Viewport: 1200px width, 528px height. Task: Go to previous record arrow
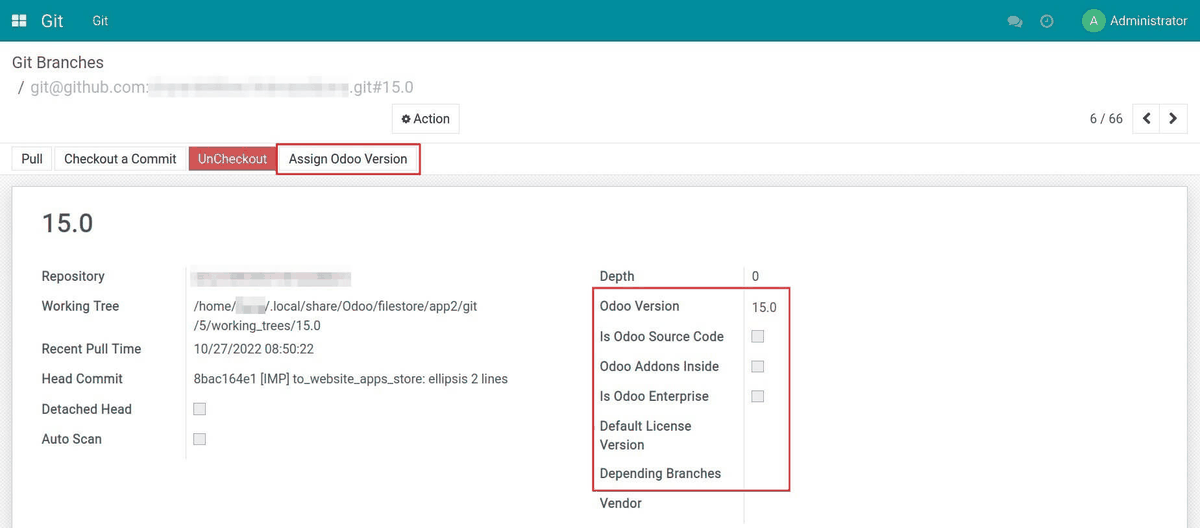[1147, 118]
